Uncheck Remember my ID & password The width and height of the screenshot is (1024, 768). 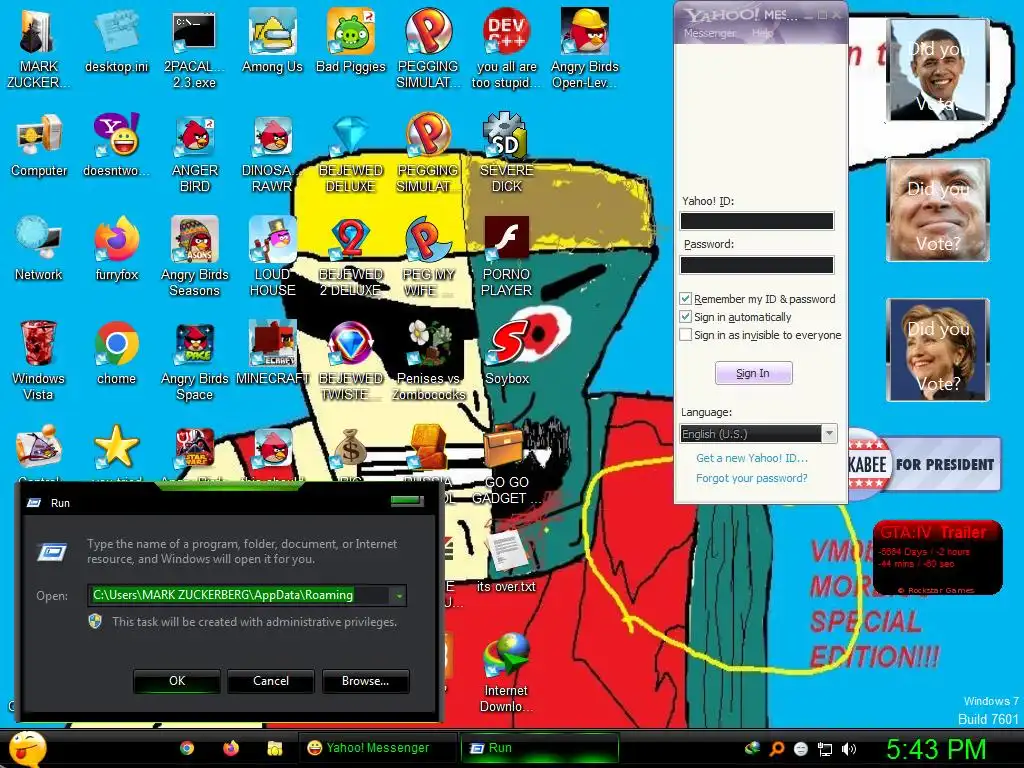point(685,298)
